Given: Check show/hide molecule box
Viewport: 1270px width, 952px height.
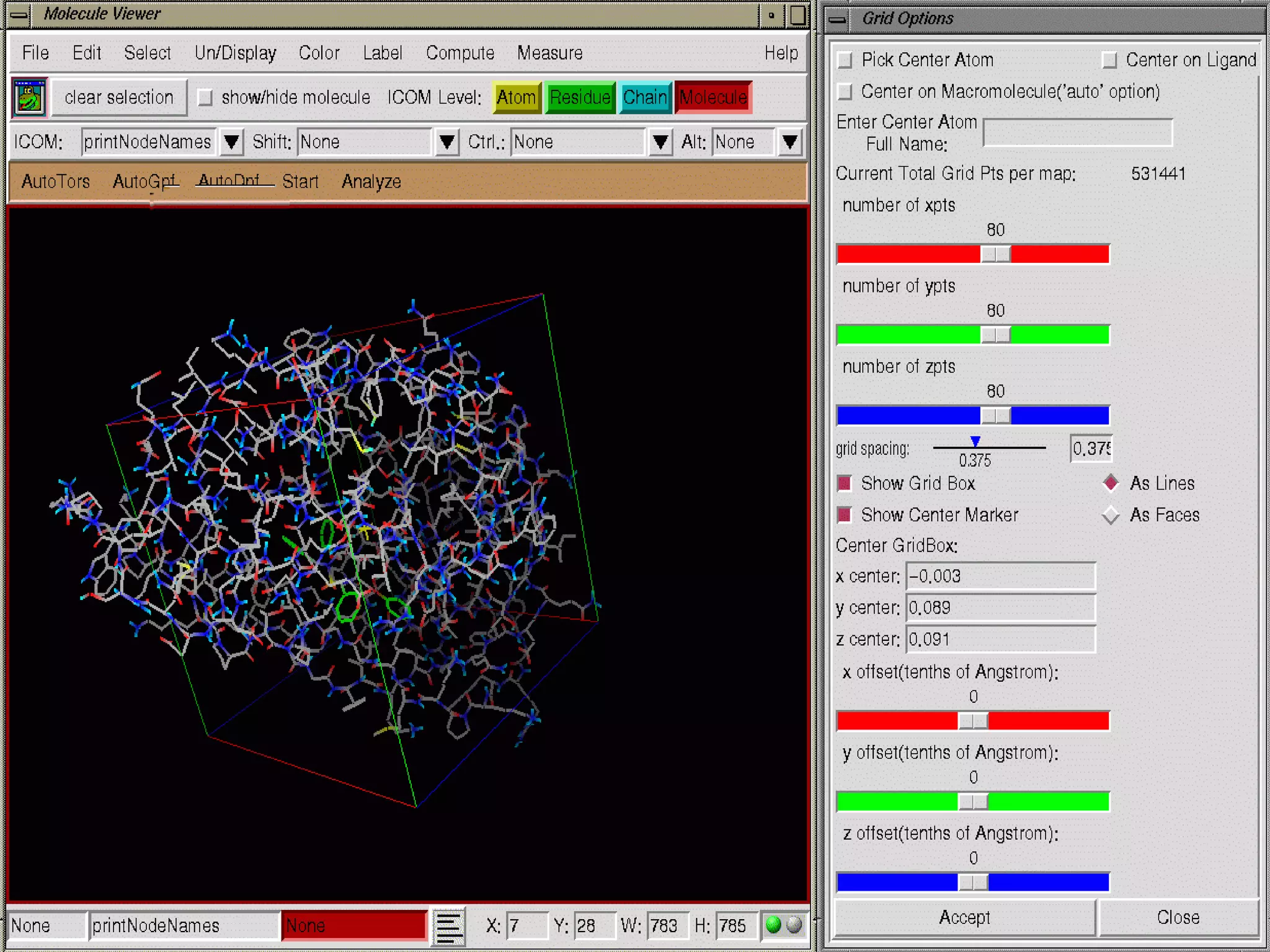Looking at the screenshot, I should click(x=205, y=97).
